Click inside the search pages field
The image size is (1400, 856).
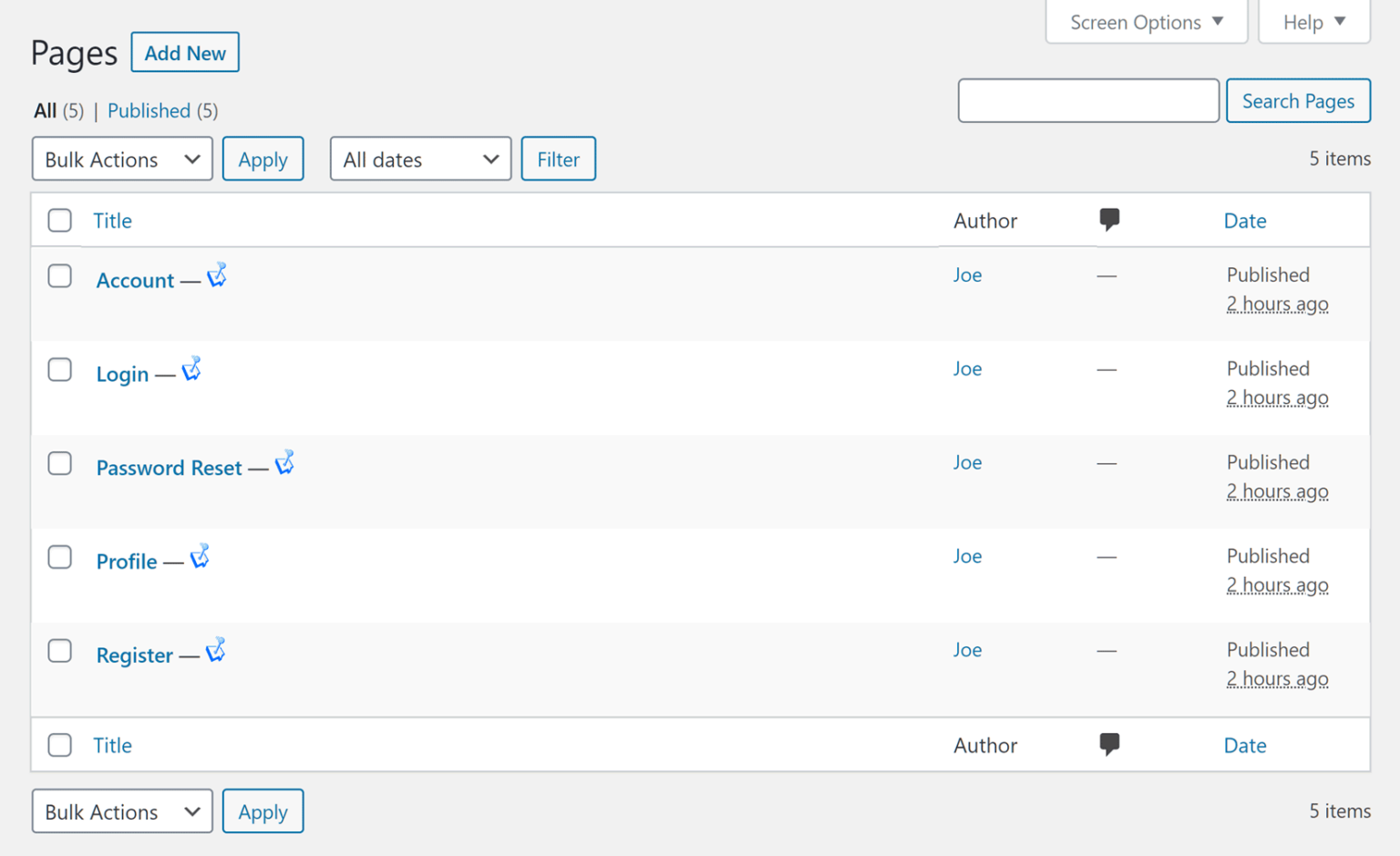1087,100
